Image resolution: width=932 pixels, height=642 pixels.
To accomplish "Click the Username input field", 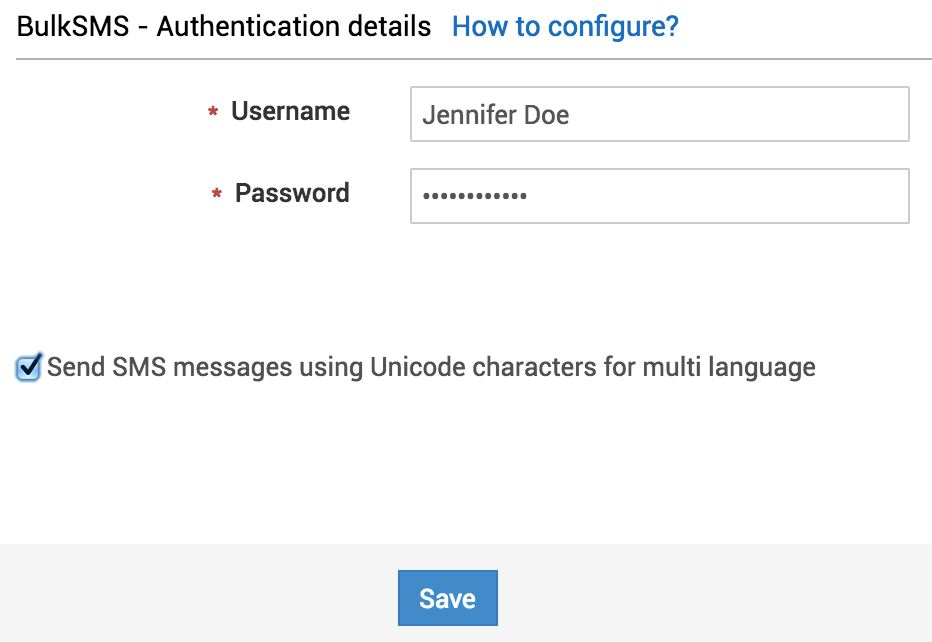I will tap(659, 114).
